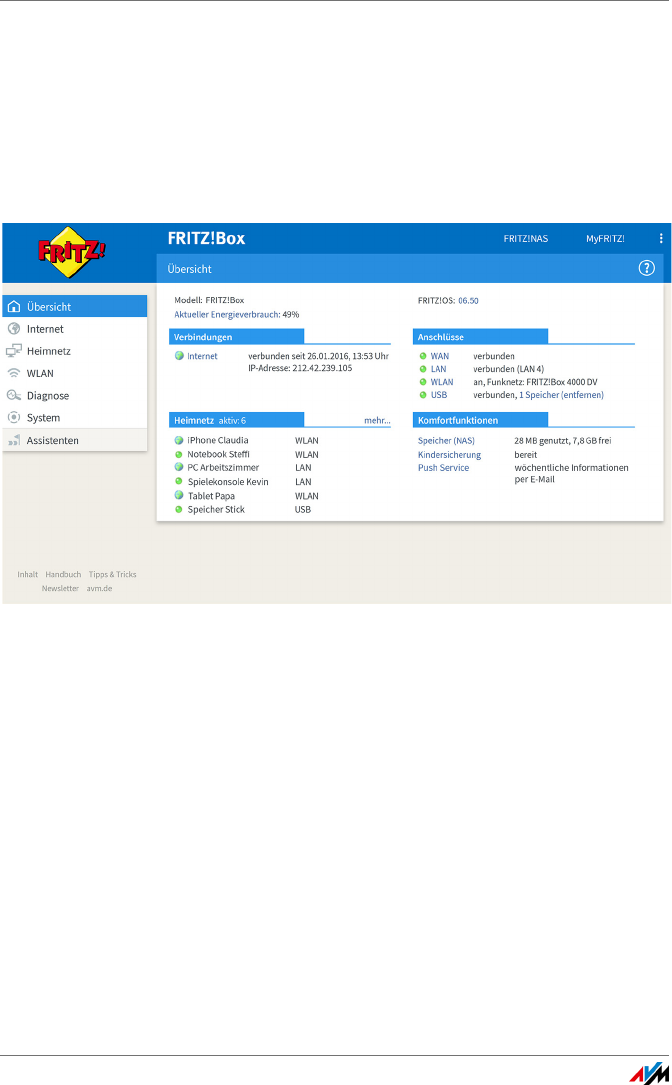
Task: Click green status dot for WLAN port
Action: (423, 382)
